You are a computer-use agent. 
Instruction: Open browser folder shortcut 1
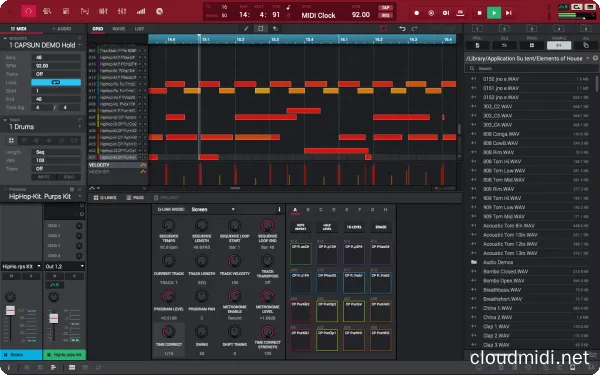(477, 29)
